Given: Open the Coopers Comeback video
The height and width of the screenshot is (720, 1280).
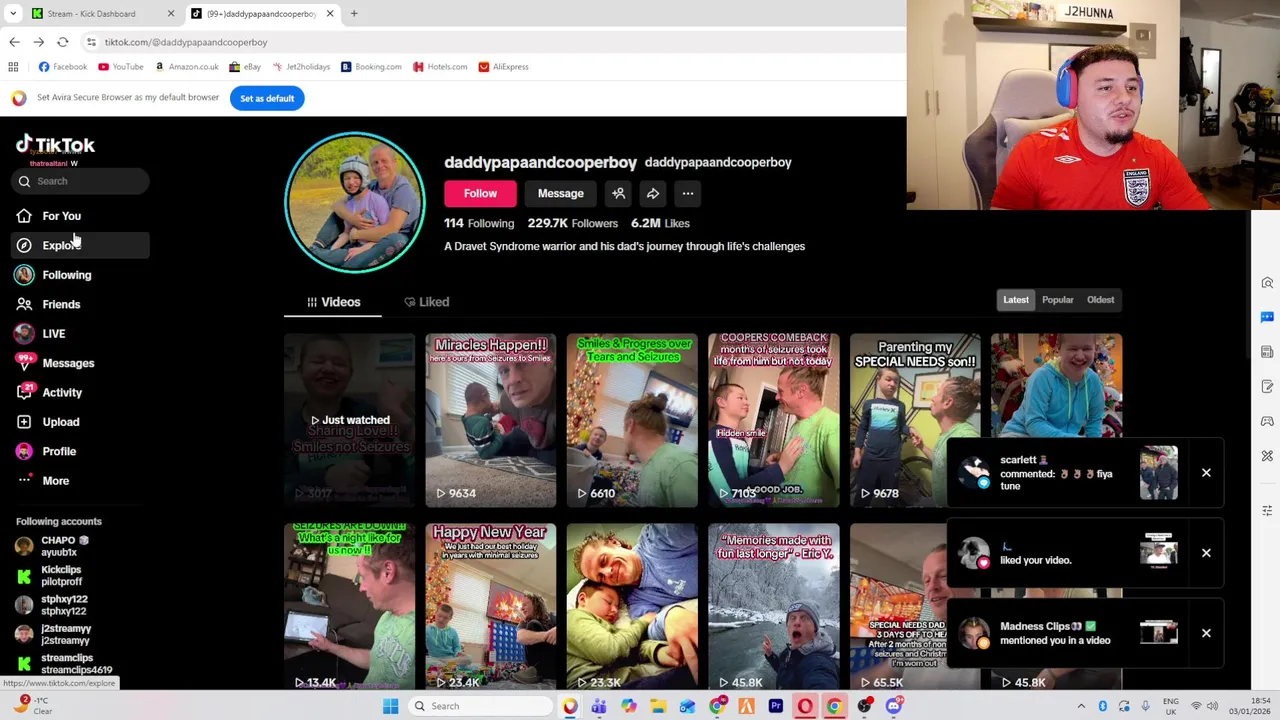Looking at the screenshot, I should click(x=773, y=420).
